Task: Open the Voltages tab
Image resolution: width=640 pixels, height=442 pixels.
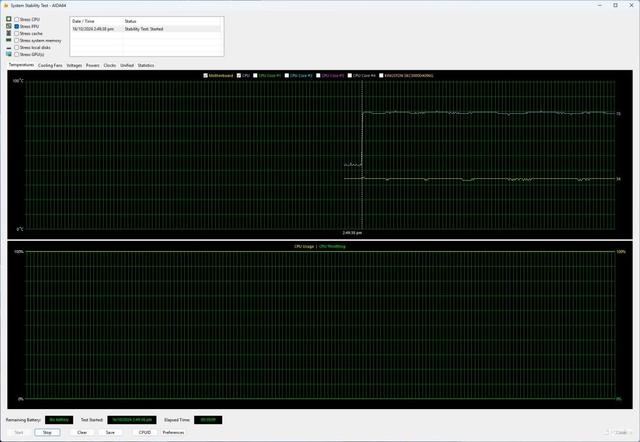Action: point(74,65)
